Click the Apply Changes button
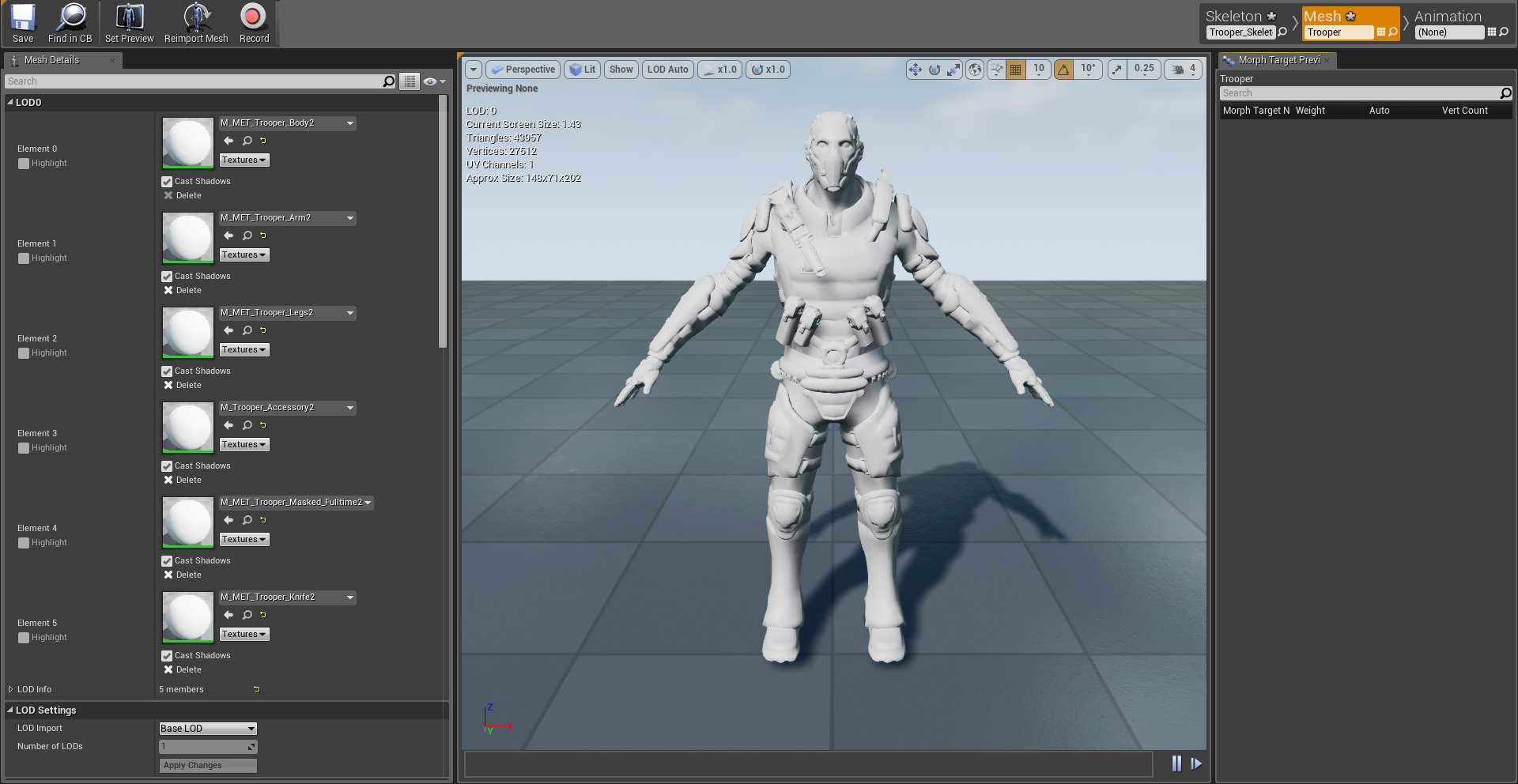 pos(208,765)
